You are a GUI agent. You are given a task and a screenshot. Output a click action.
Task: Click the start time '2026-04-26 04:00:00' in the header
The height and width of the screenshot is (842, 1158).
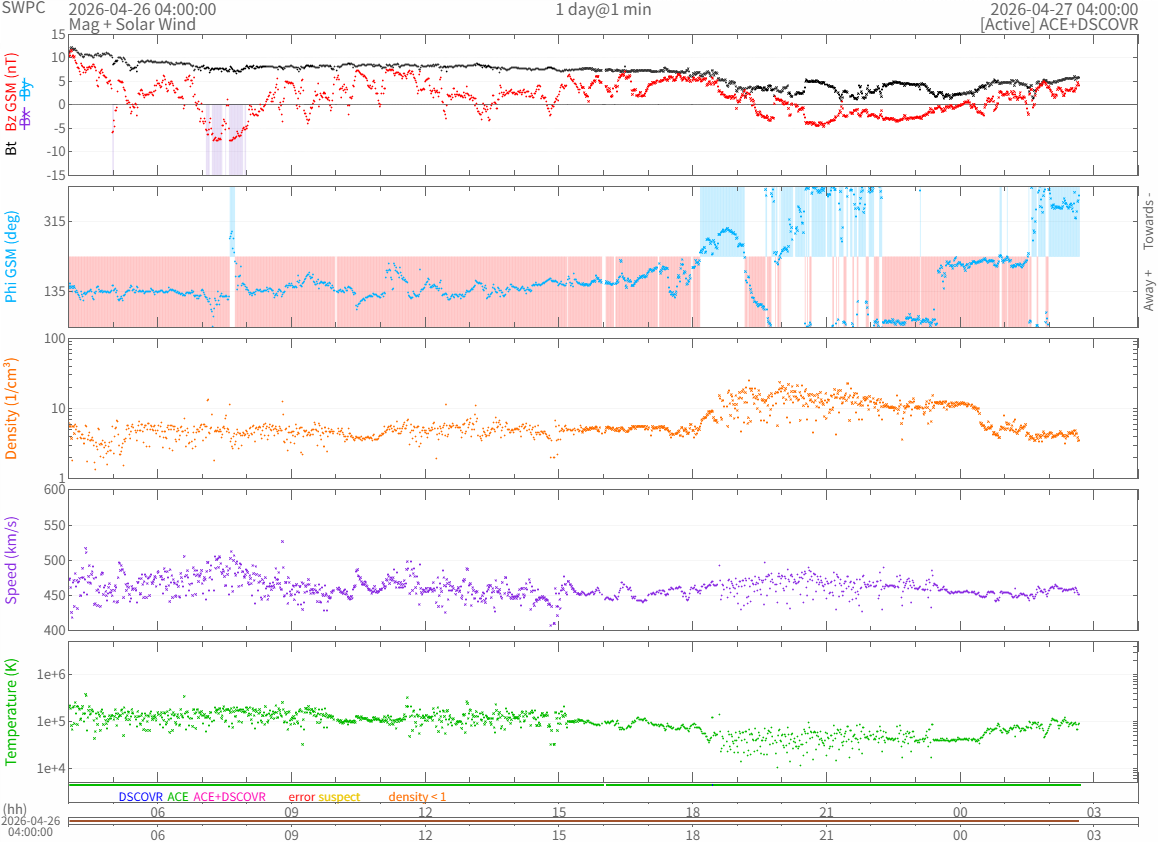click(143, 10)
